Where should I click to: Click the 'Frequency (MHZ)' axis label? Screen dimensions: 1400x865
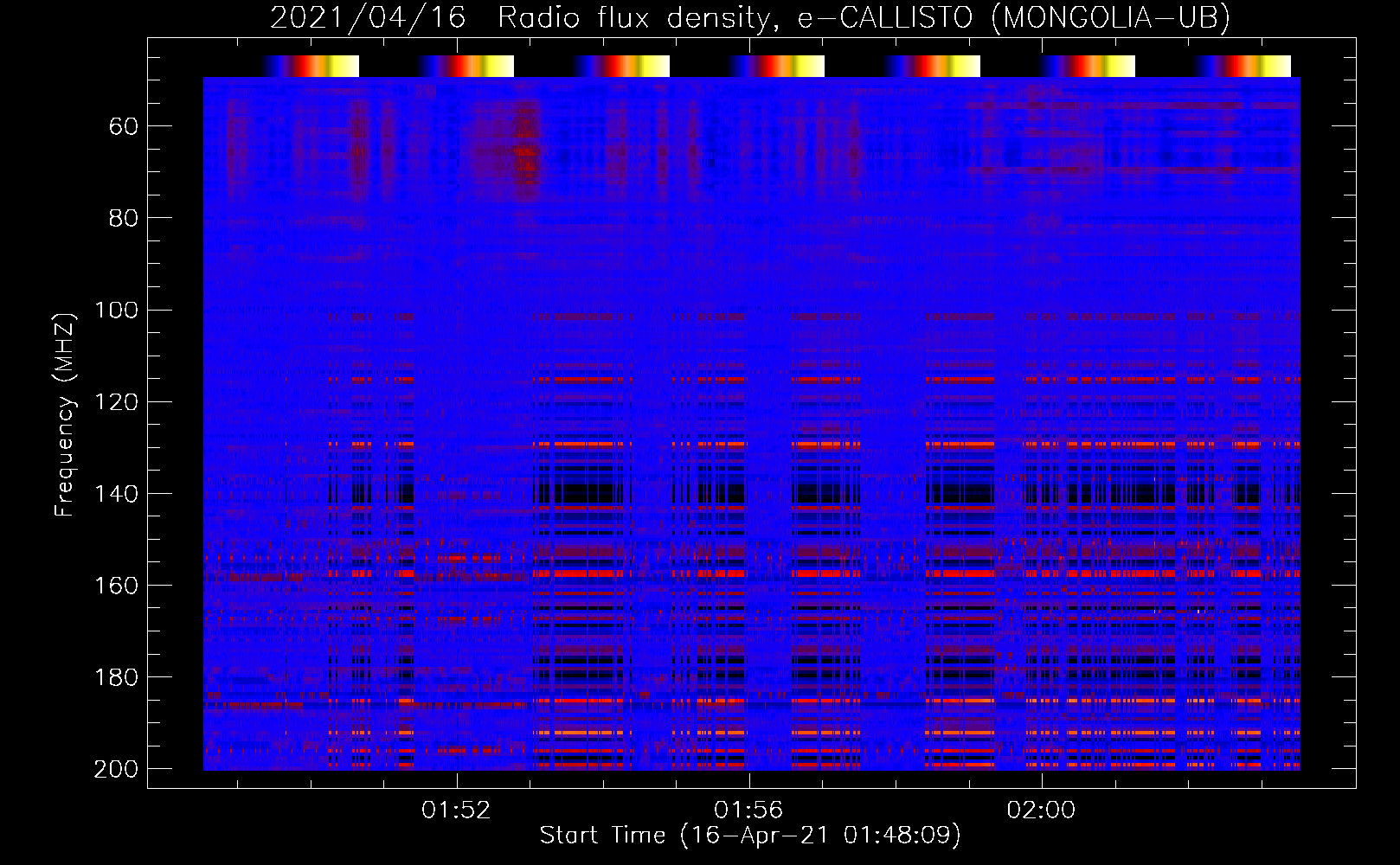click(65, 414)
